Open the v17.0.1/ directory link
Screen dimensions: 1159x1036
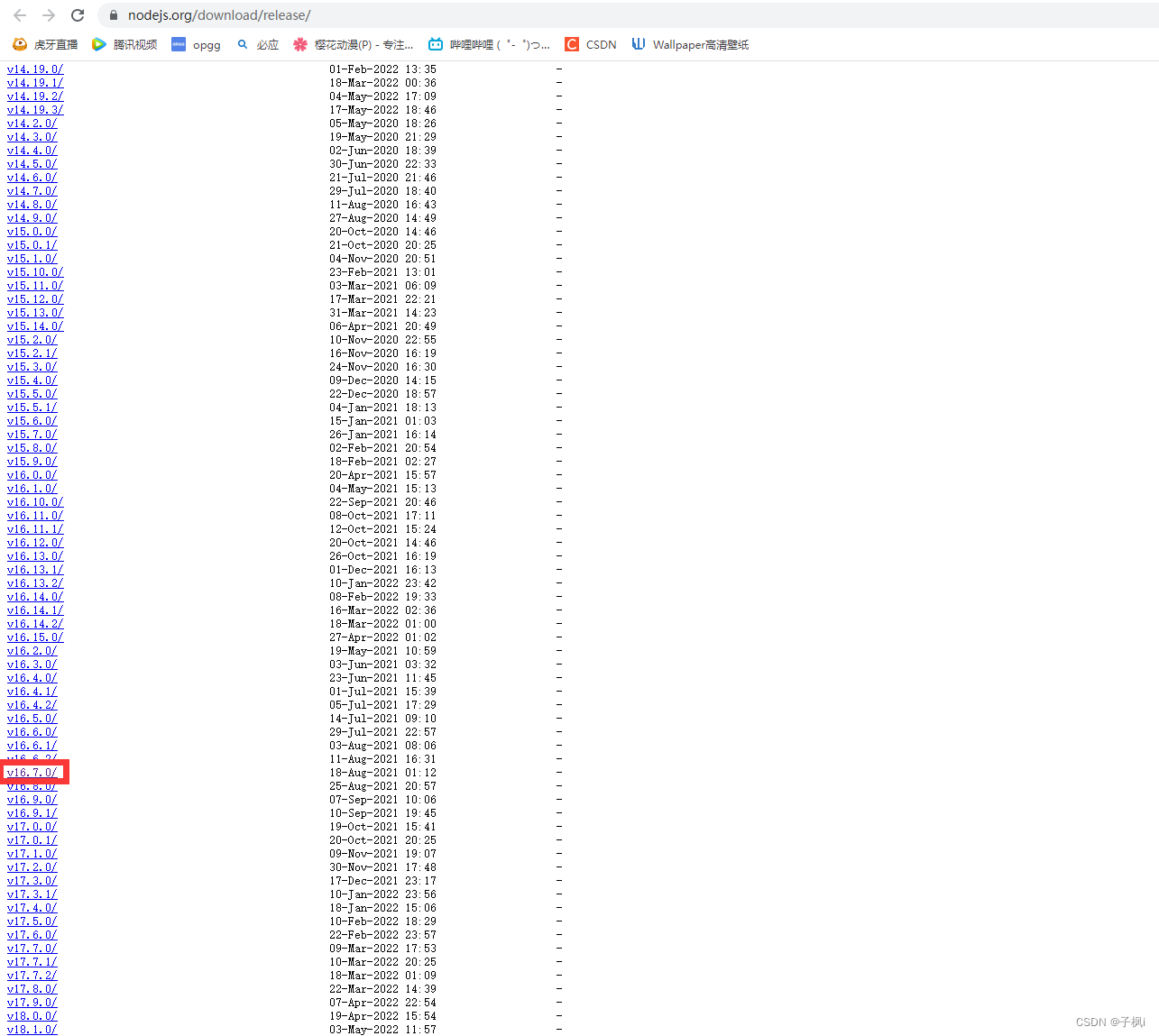pyautogui.click(x=32, y=840)
